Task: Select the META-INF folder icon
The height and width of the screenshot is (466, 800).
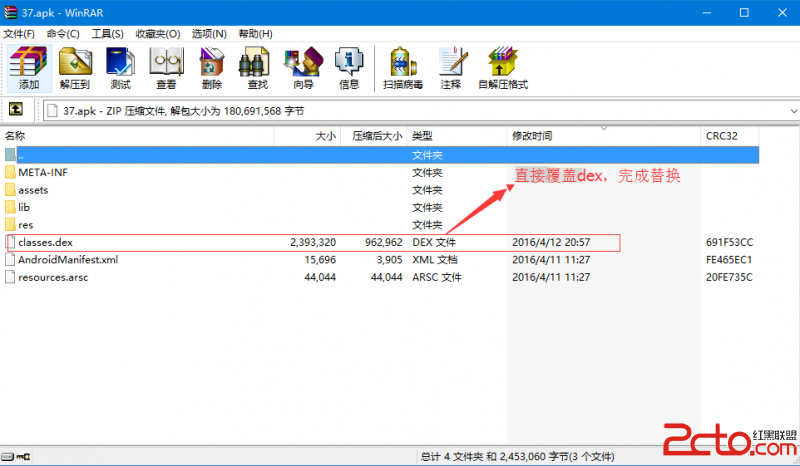Action: pyautogui.click(x=10, y=173)
